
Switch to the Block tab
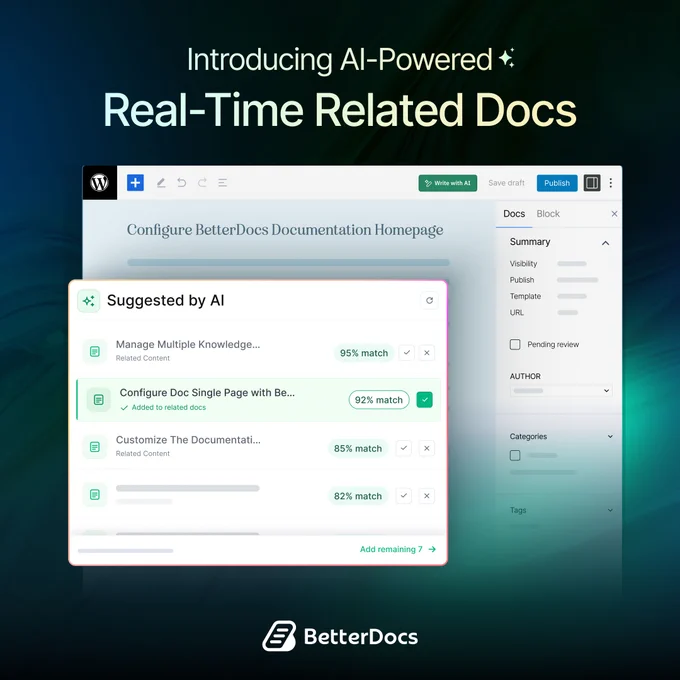coord(548,214)
